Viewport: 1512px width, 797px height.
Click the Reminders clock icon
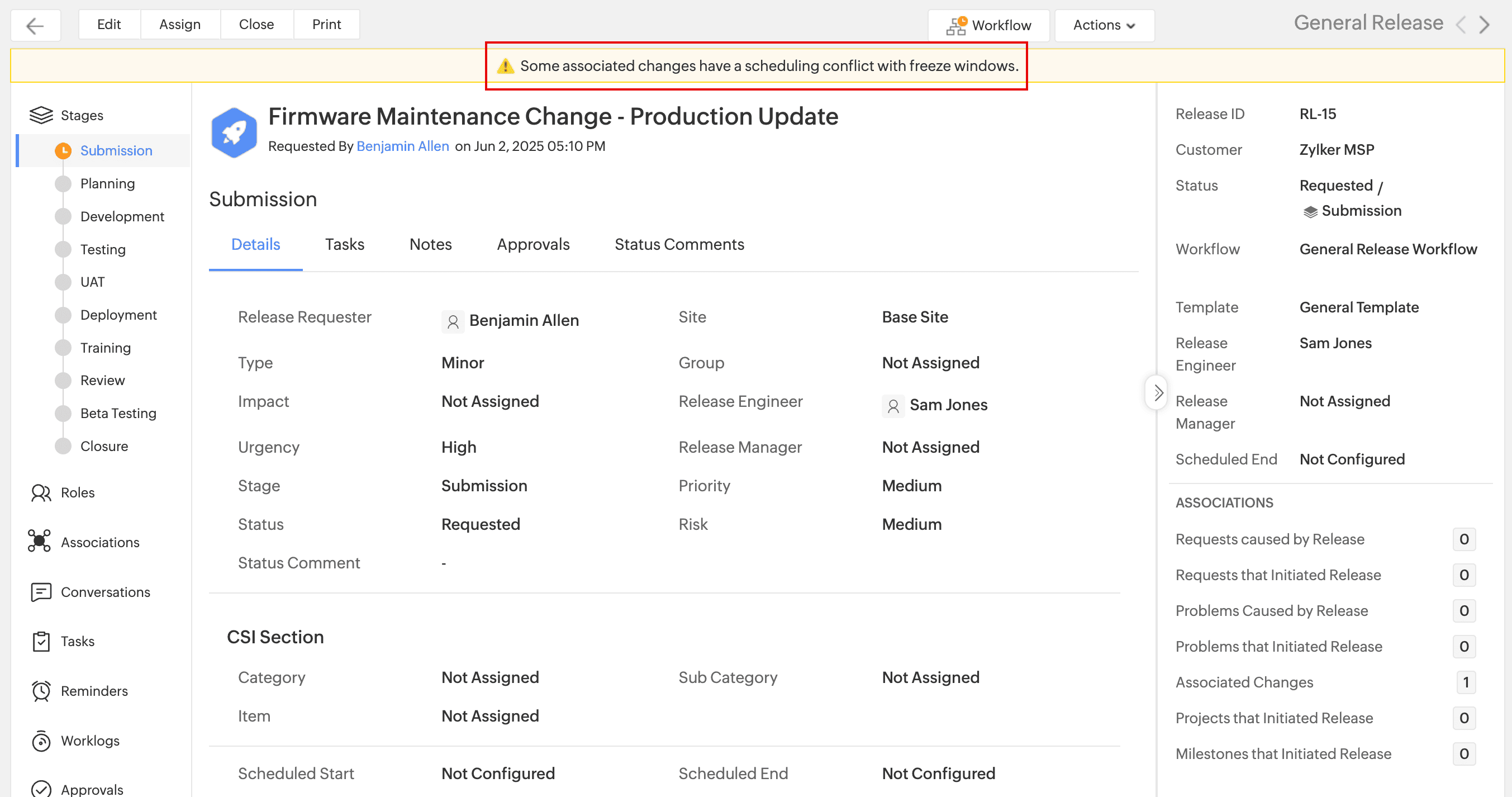point(40,691)
